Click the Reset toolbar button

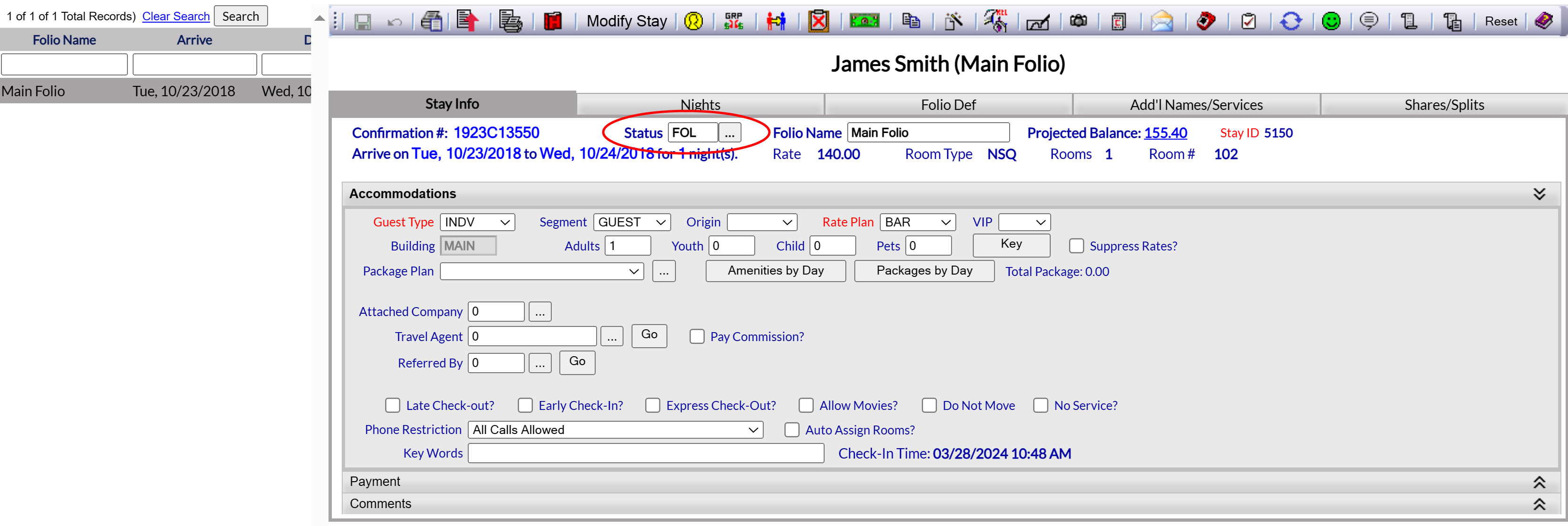tap(1501, 21)
